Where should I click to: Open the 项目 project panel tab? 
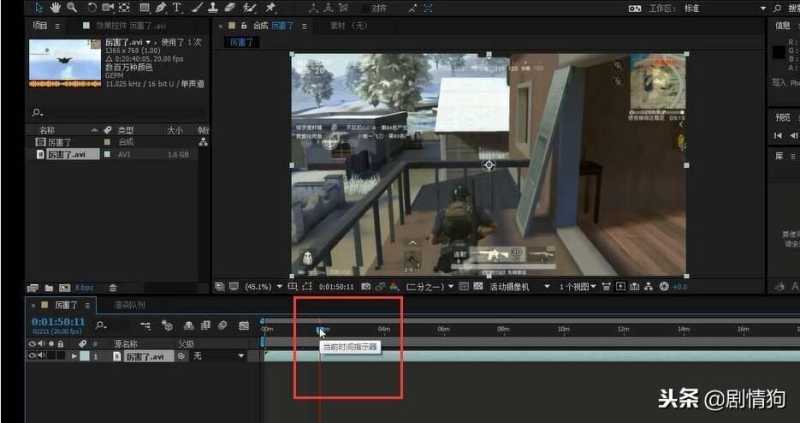pyautogui.click(x=40, y=25)
